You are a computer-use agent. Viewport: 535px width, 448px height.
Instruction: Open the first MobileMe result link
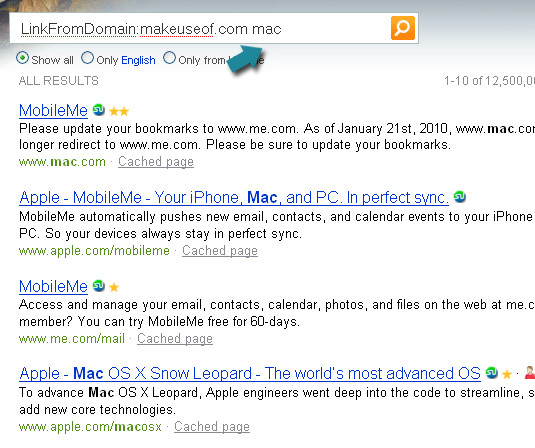click(x=54, y=111)
